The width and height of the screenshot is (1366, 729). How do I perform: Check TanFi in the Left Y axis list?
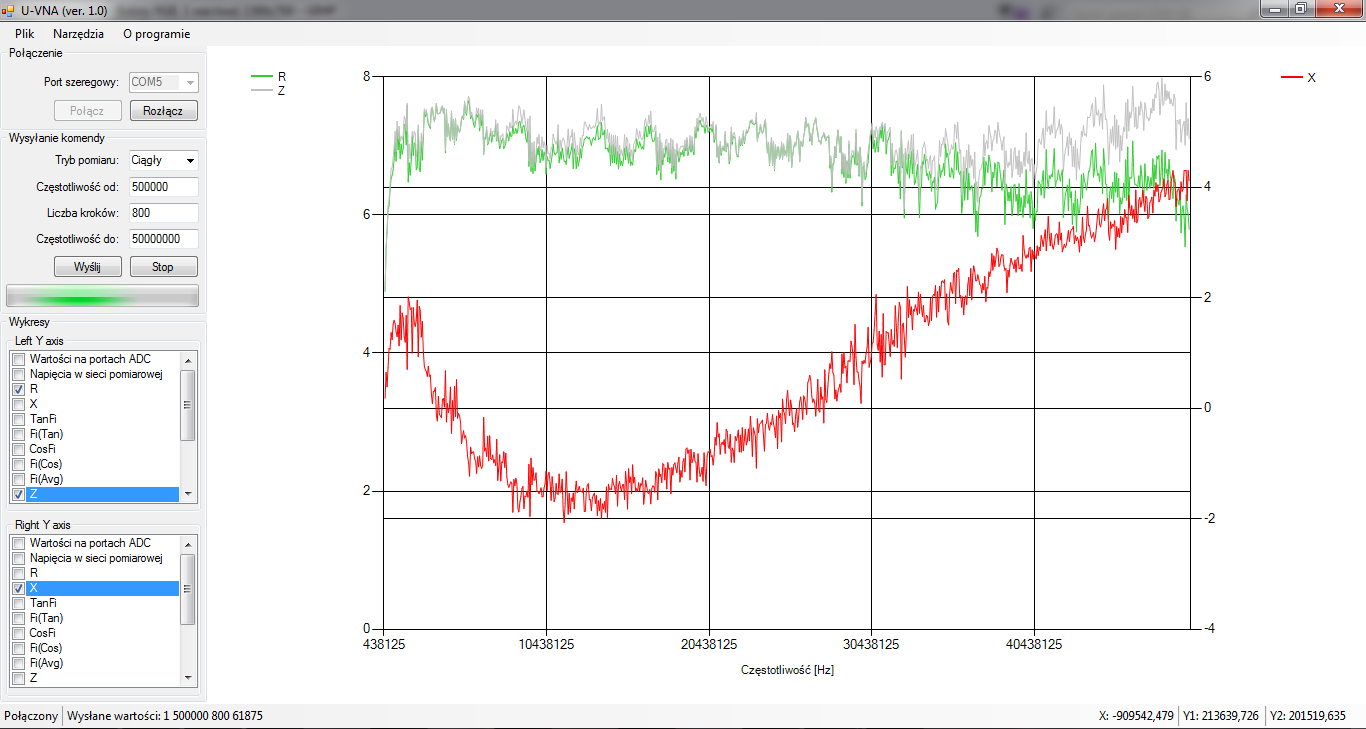(x=18, y=419)
